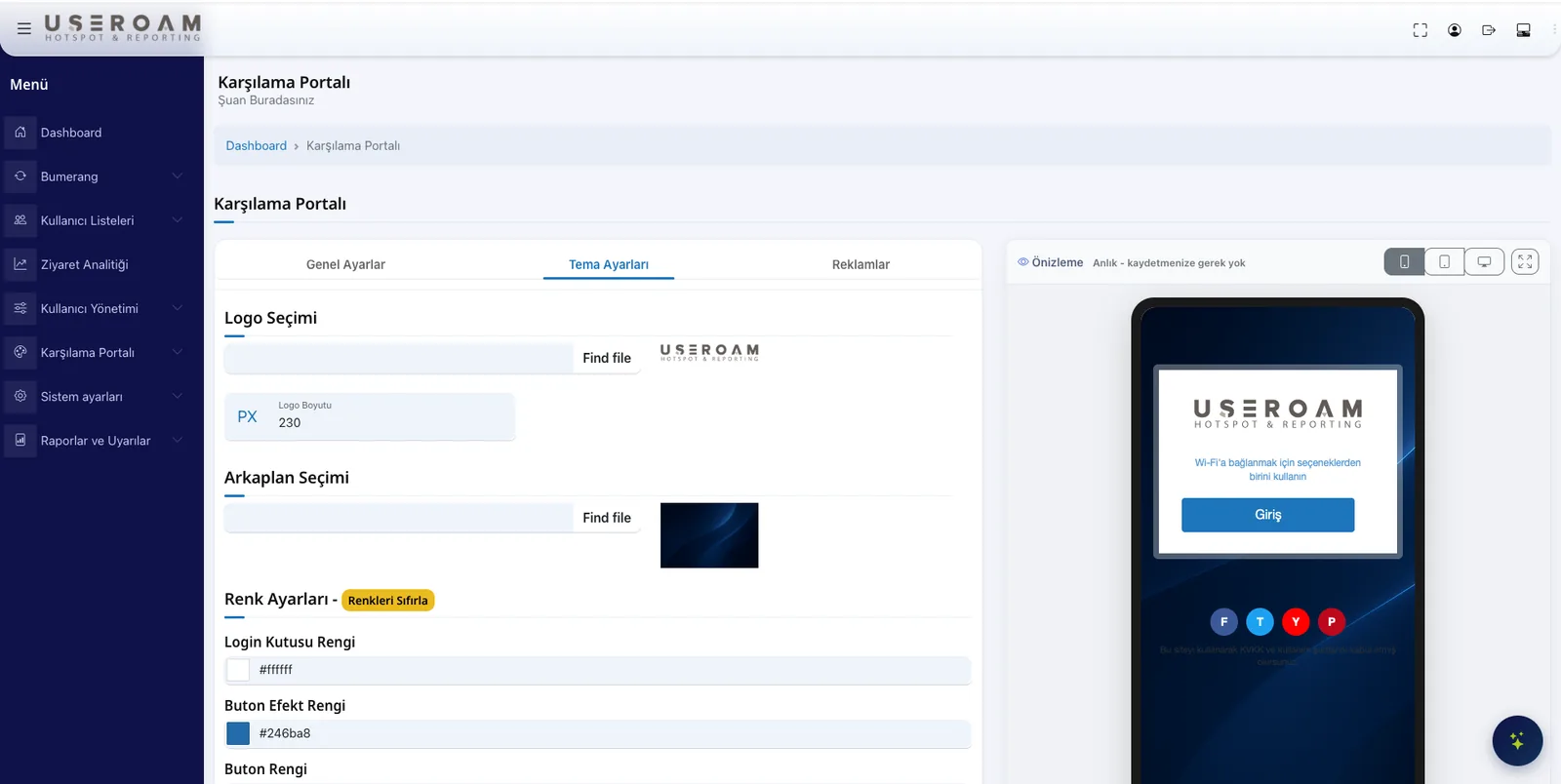Open Dashboard in the sidebar menu
The width and height of the screenshot is (1561, 784).
point(71,133)
